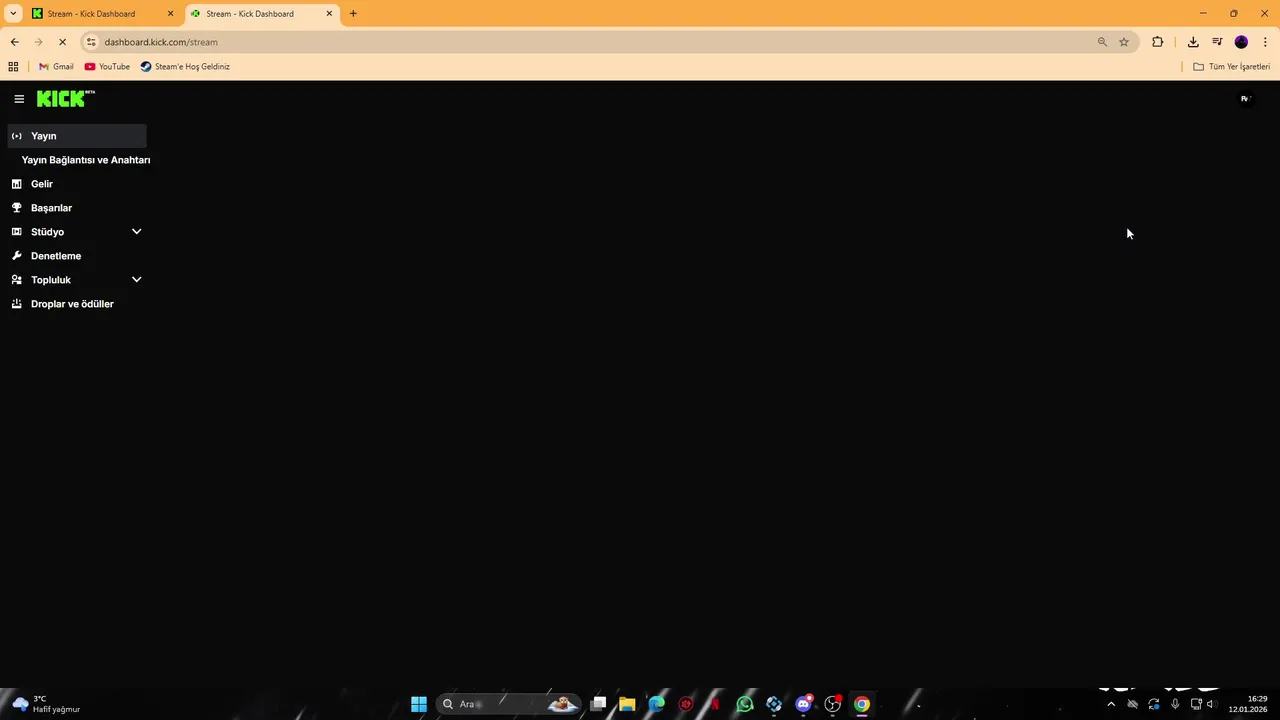Open the Extensions puzzle icon
Image resolution: width=1280 pixels, height=720 pixels.
(1158, 42)
